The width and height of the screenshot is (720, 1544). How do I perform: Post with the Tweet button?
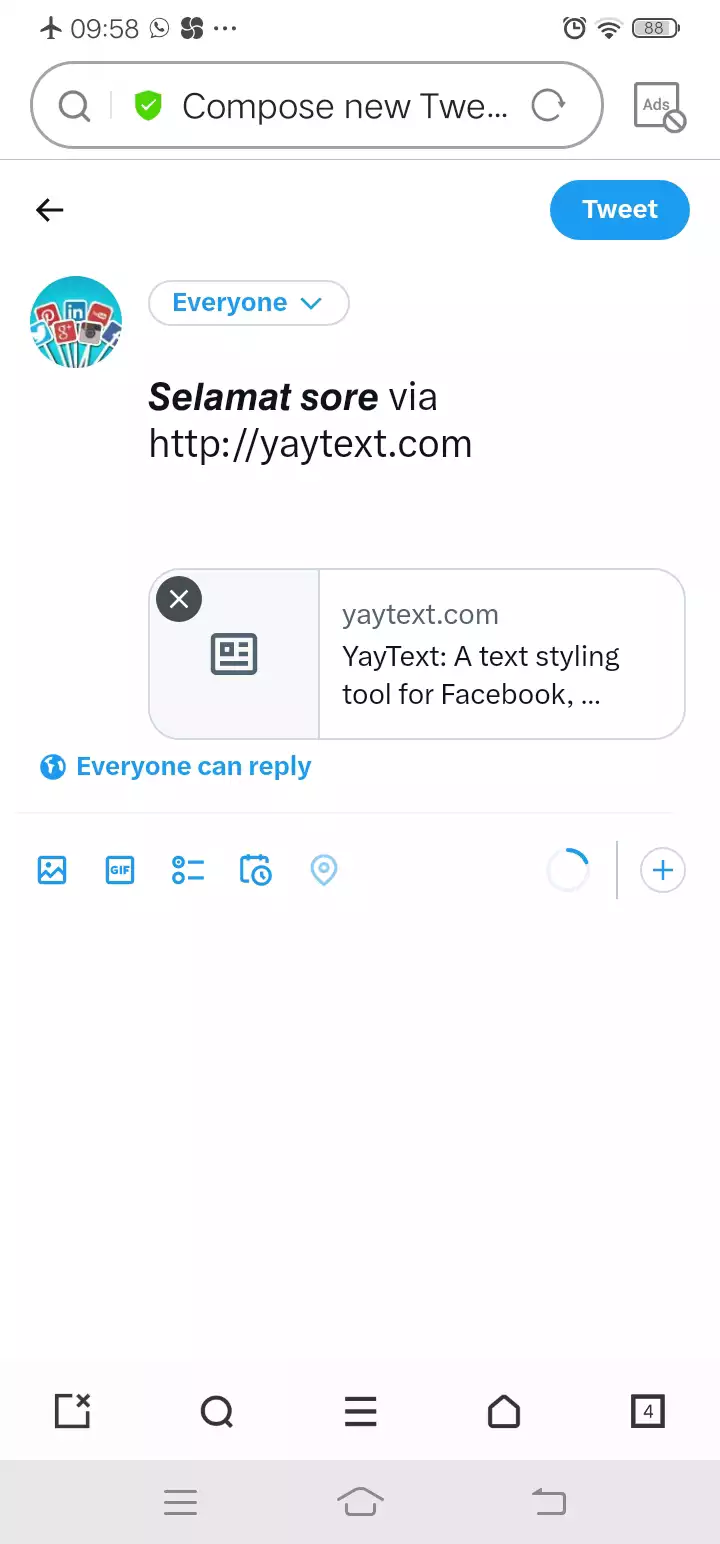click(620, 210)
